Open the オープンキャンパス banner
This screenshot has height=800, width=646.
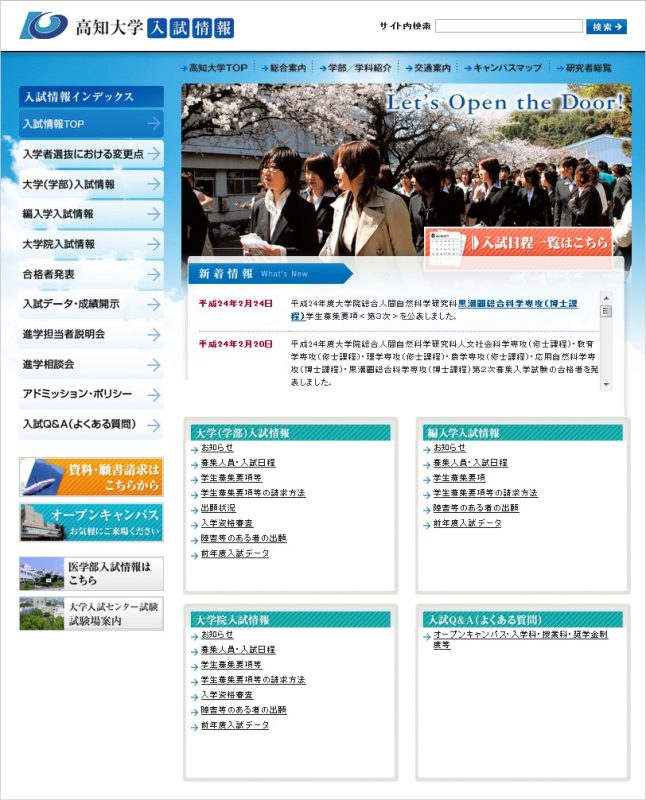coord(91,522)
